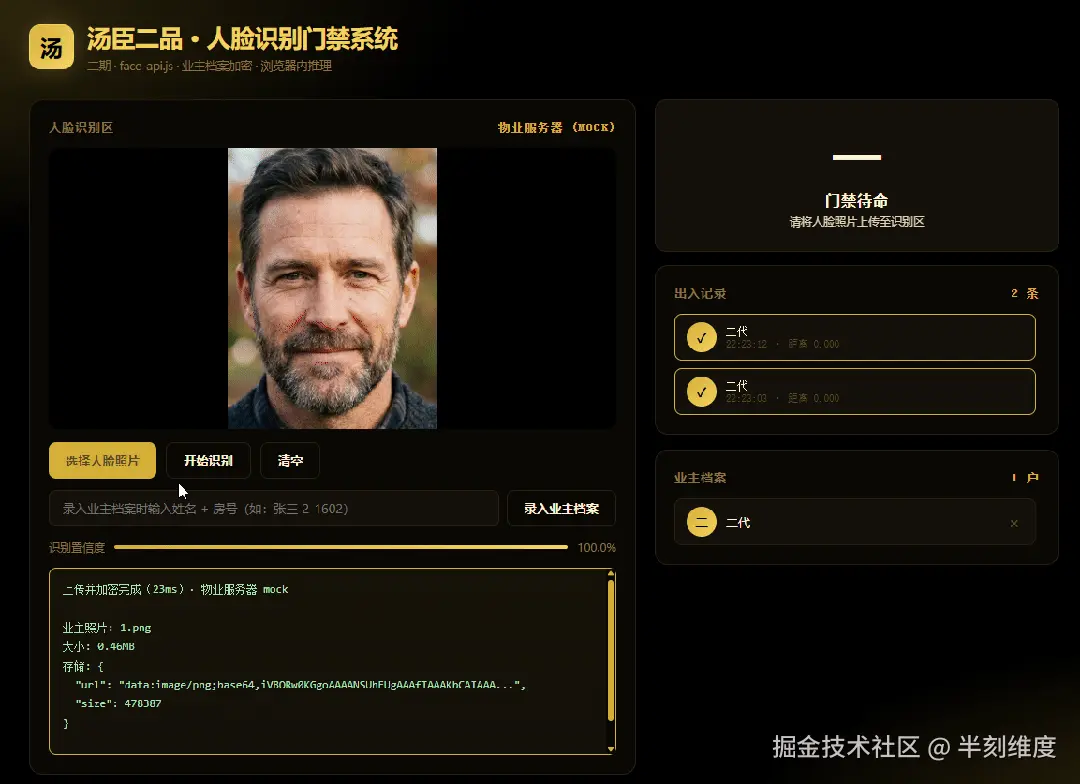Click 二代 entry in 业主档案 list

[854, 522]
